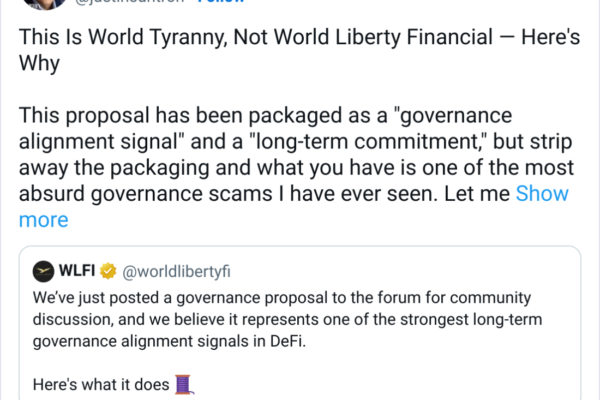Image resolution: width=600 pixels, height=400 pixels.
Task: Click empty space right of @worldlibertyfi in quoted card
Action: 420,272
